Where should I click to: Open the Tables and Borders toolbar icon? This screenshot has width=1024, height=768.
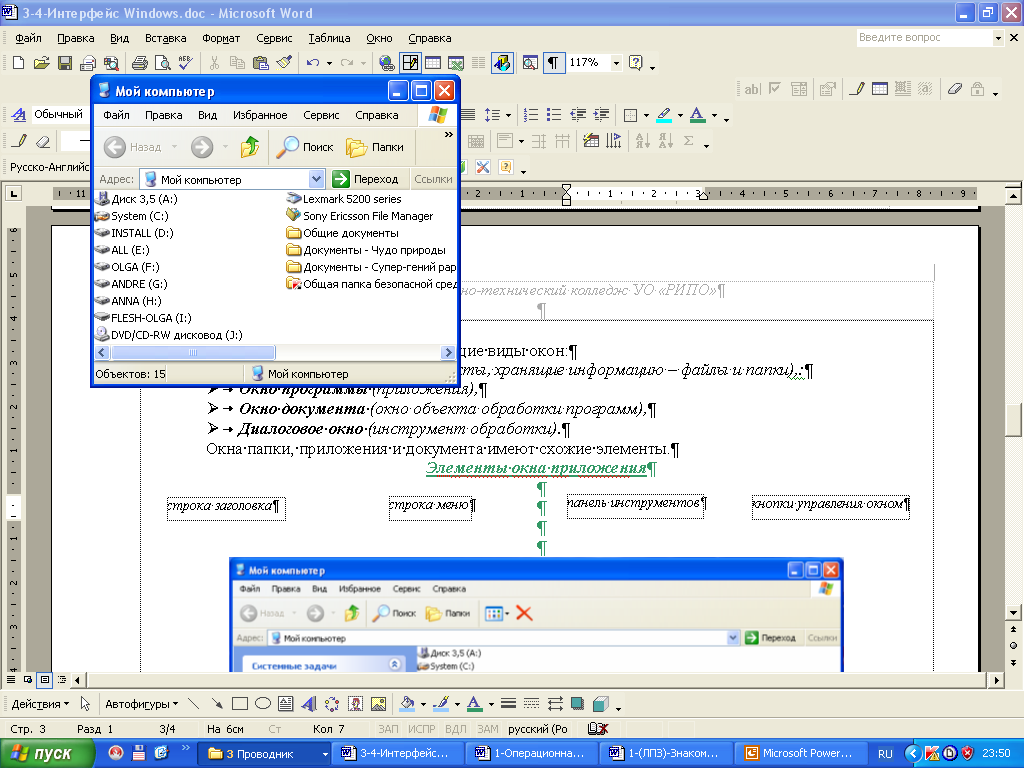[x=410, y=63]
